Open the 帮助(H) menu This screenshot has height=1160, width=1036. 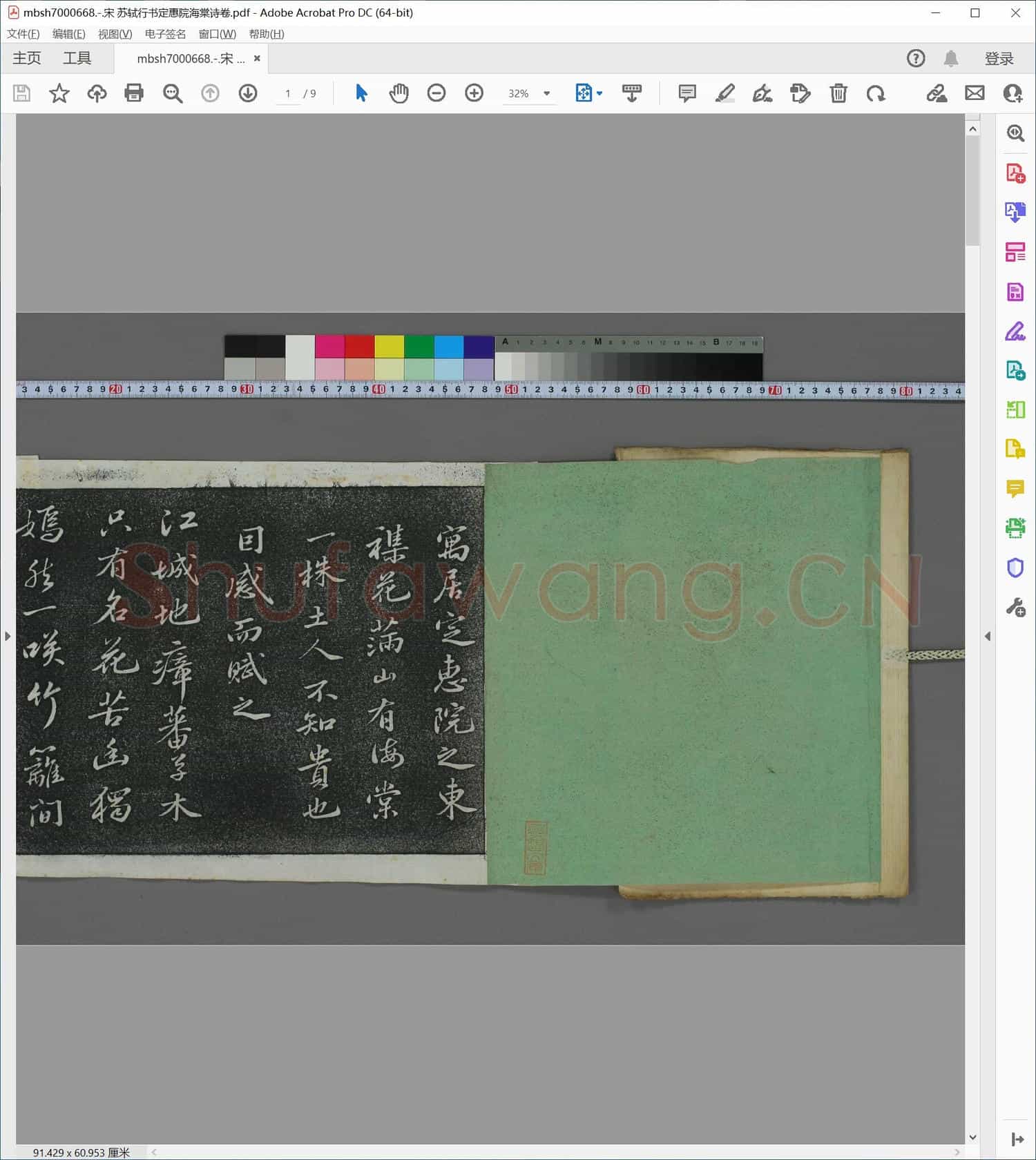tap(267, 34)
